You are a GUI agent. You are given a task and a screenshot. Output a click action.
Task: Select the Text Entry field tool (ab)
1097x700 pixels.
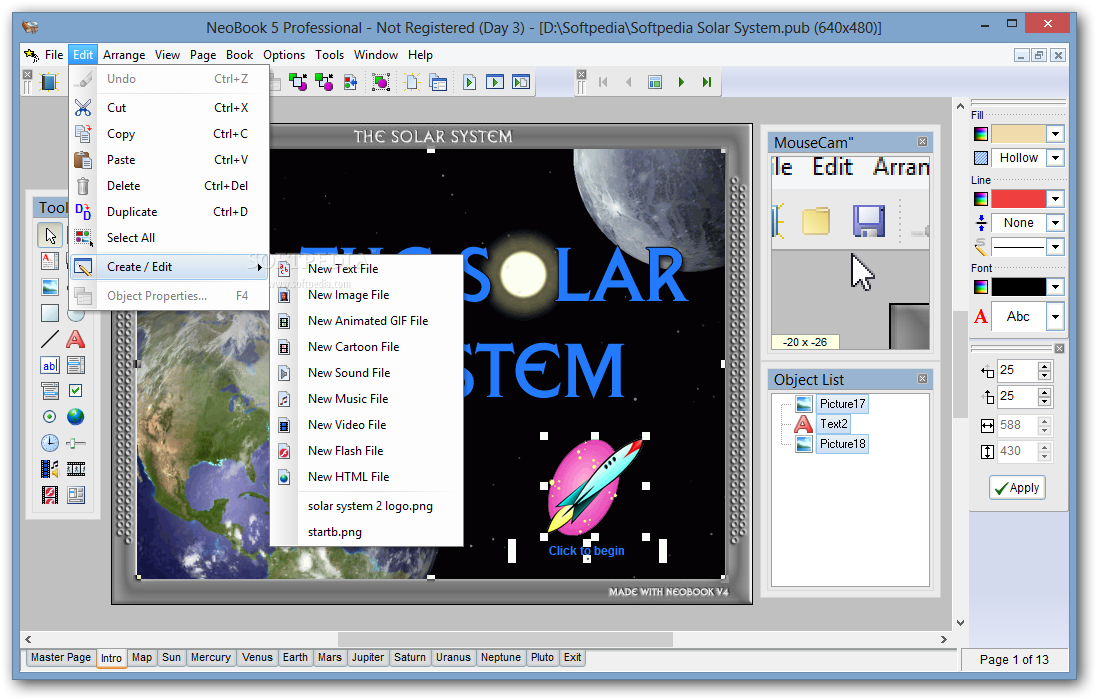50,365
